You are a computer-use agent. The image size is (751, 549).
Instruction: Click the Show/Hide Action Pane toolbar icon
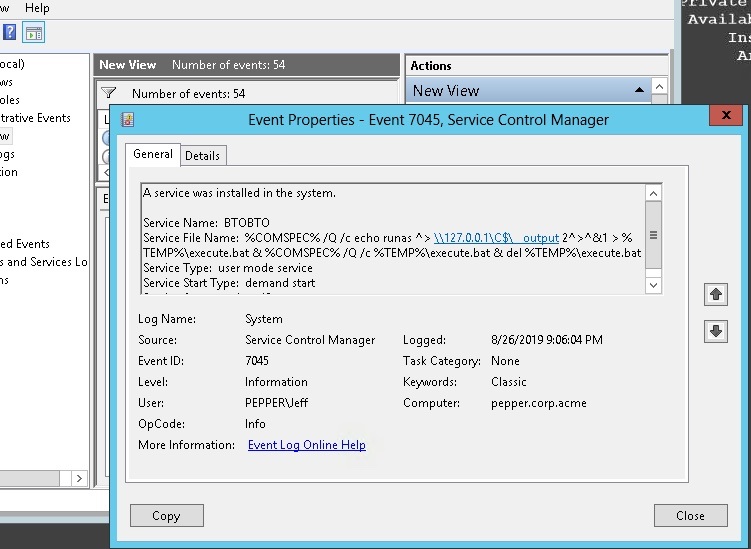tap(33, 34)
